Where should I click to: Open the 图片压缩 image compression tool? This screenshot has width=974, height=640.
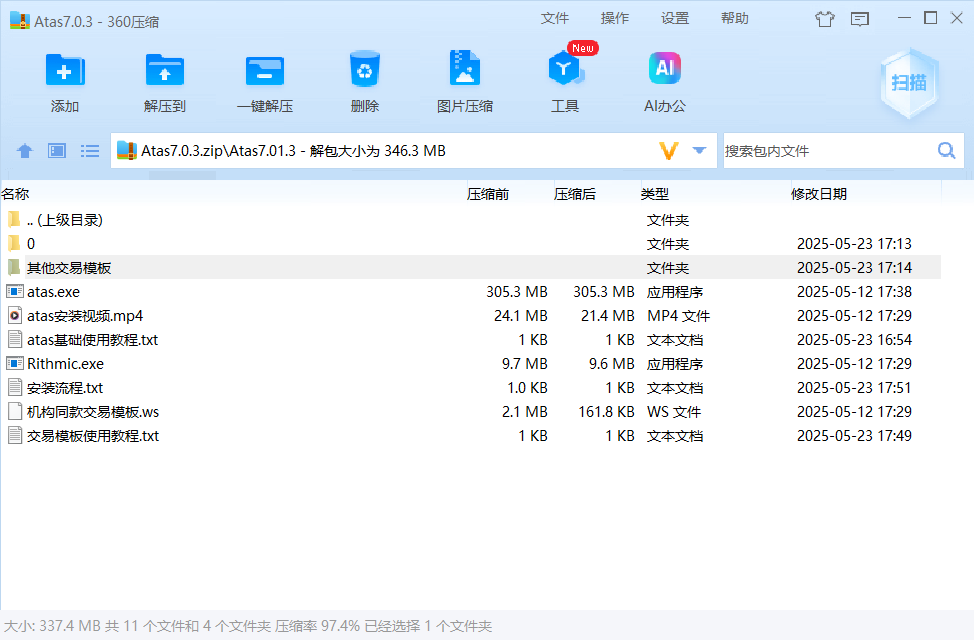(x=465, y=68)
